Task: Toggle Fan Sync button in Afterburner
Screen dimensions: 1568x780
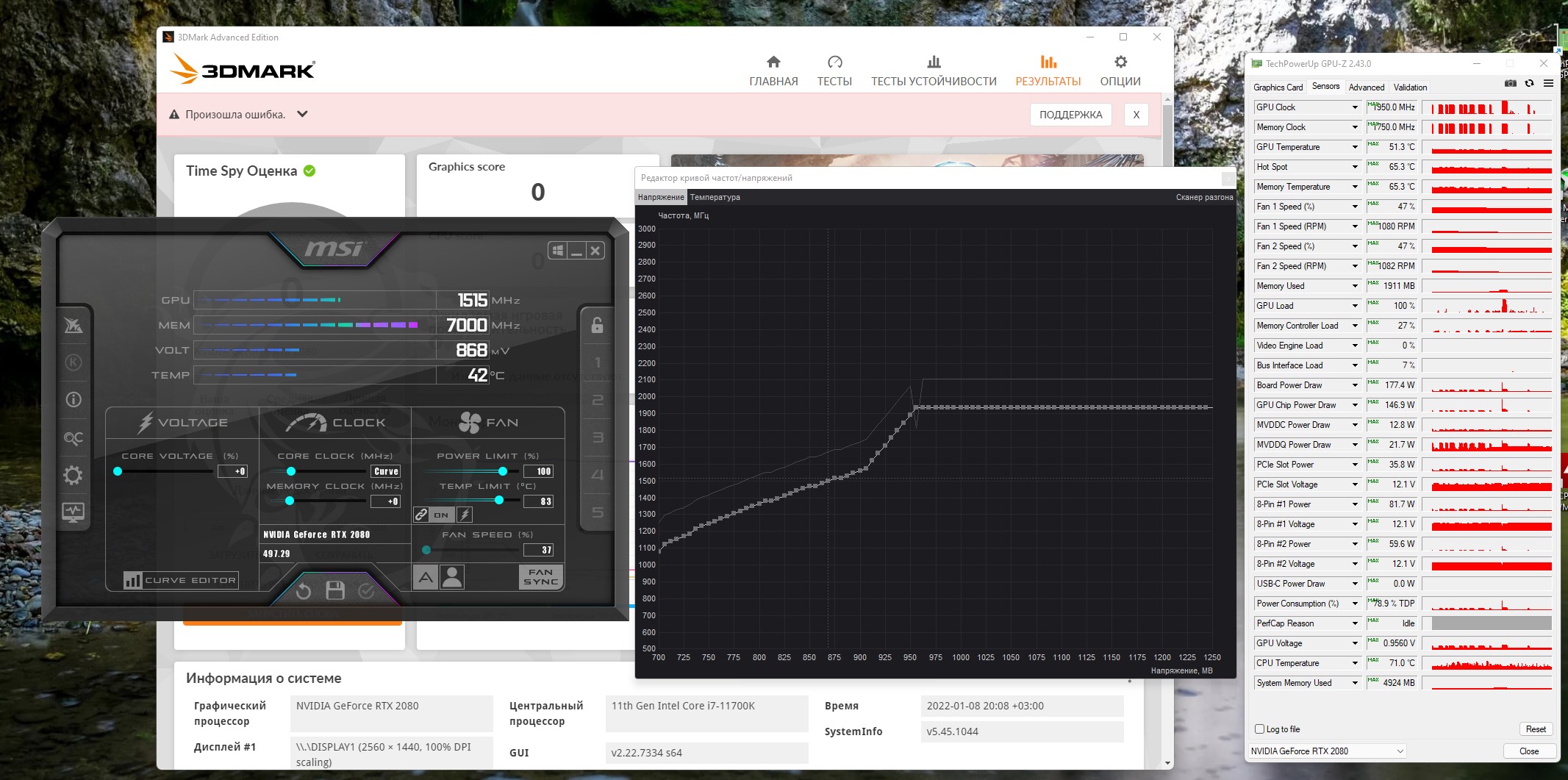Action: pyautogui.click(x=541, y=577)
